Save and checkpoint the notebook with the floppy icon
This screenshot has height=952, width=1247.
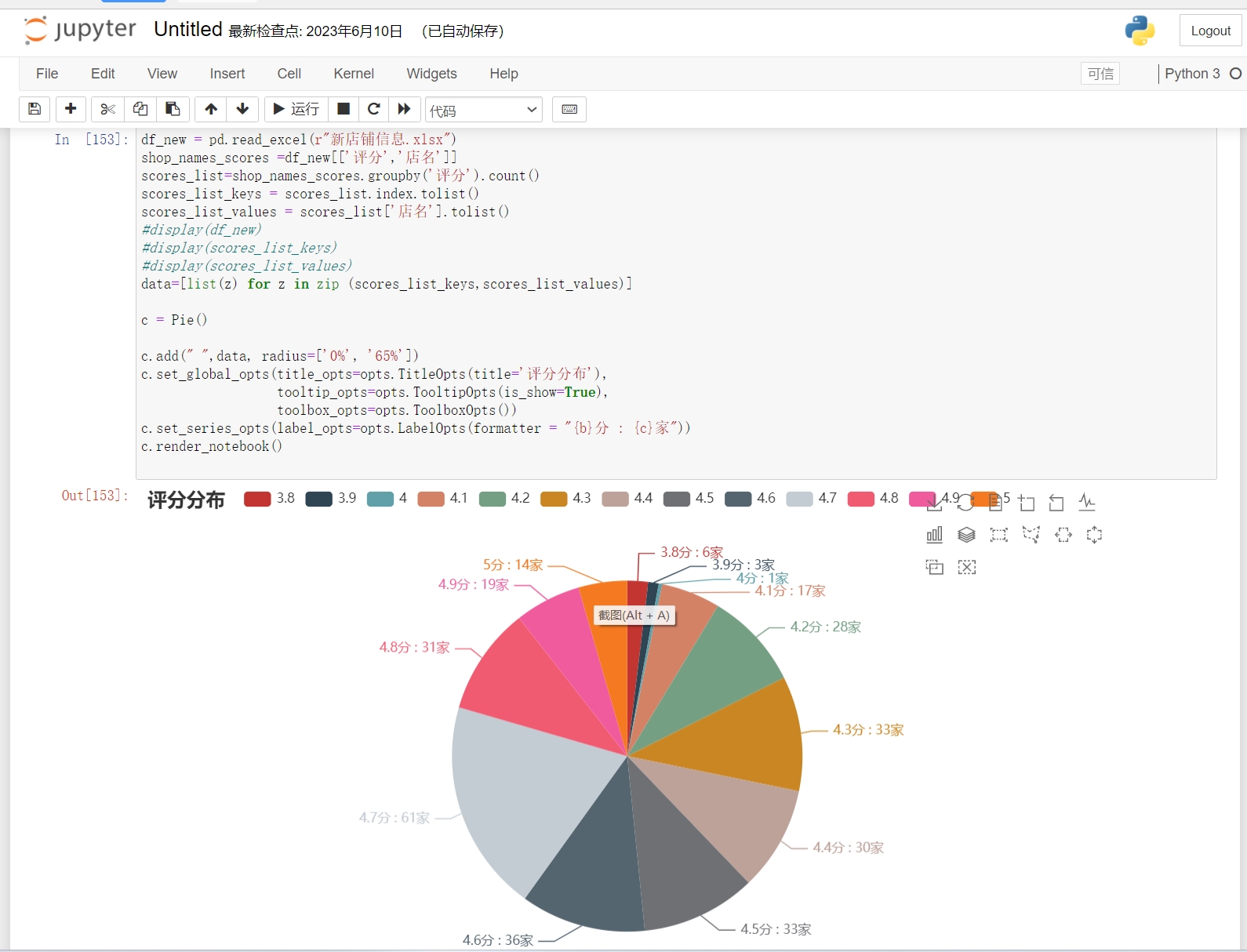[35, 109]
